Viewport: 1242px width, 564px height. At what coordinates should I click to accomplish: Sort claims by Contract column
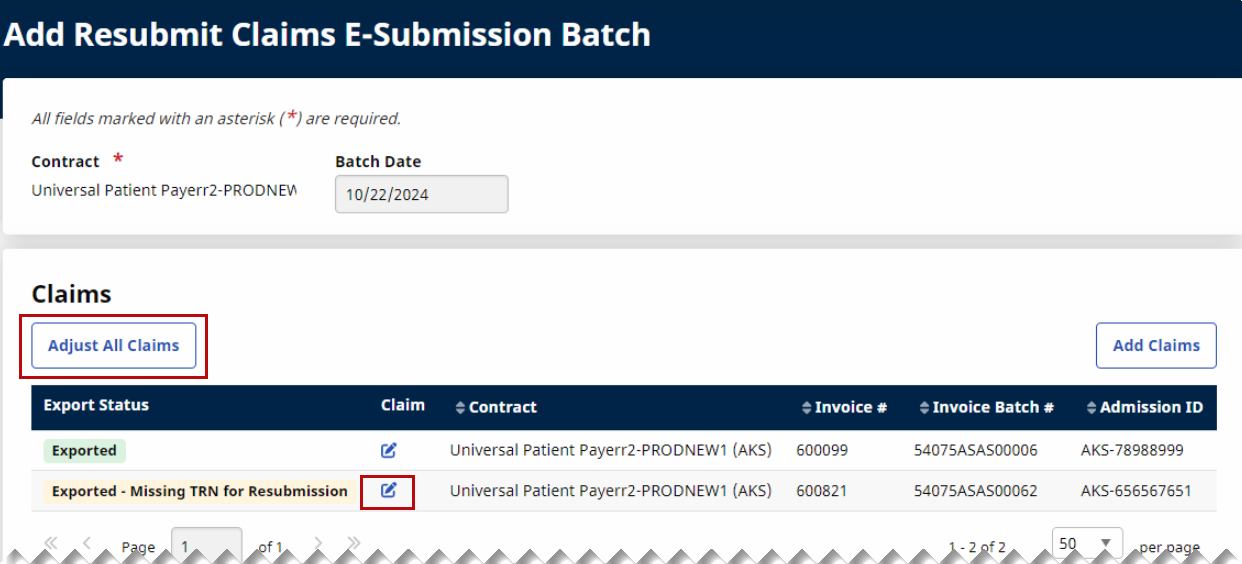tap(496, 407)
